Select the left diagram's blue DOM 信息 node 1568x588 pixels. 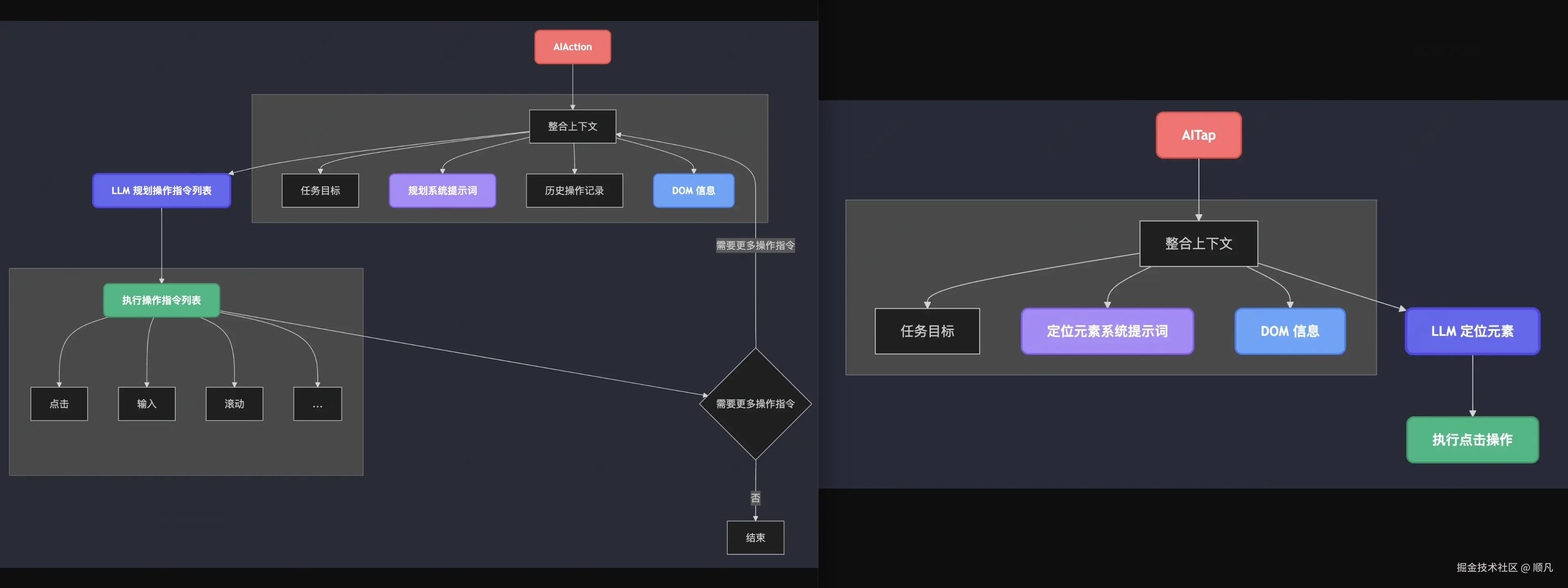(693, 190)
